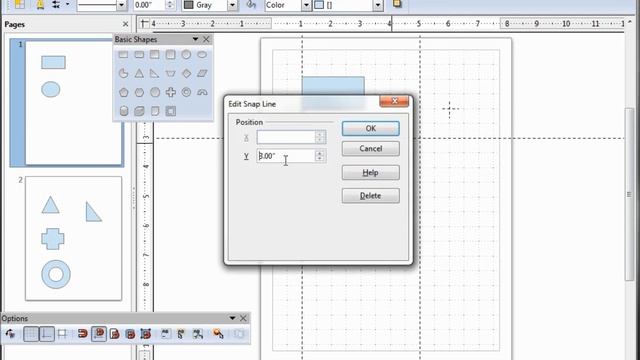Select the Cross shape in Basic Shapes
This screenshot has width=640, height=360.
[171, 92]
